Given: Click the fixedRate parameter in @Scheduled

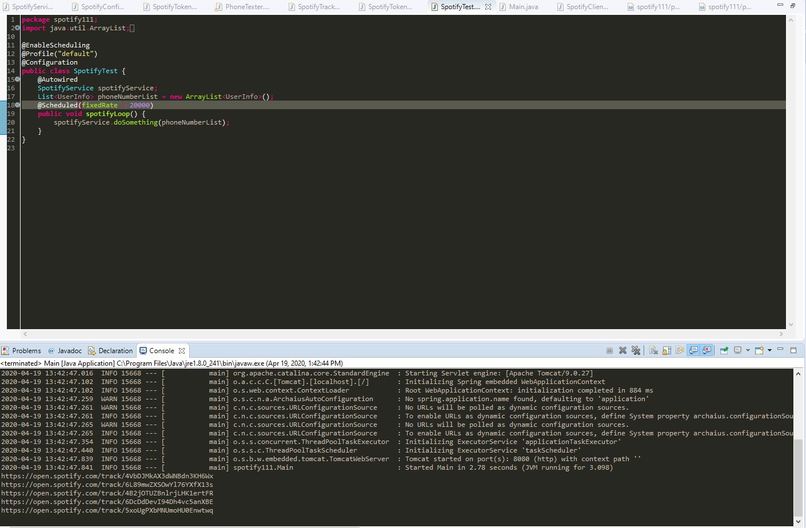Looking at the screenshot, I should [99, 105].
